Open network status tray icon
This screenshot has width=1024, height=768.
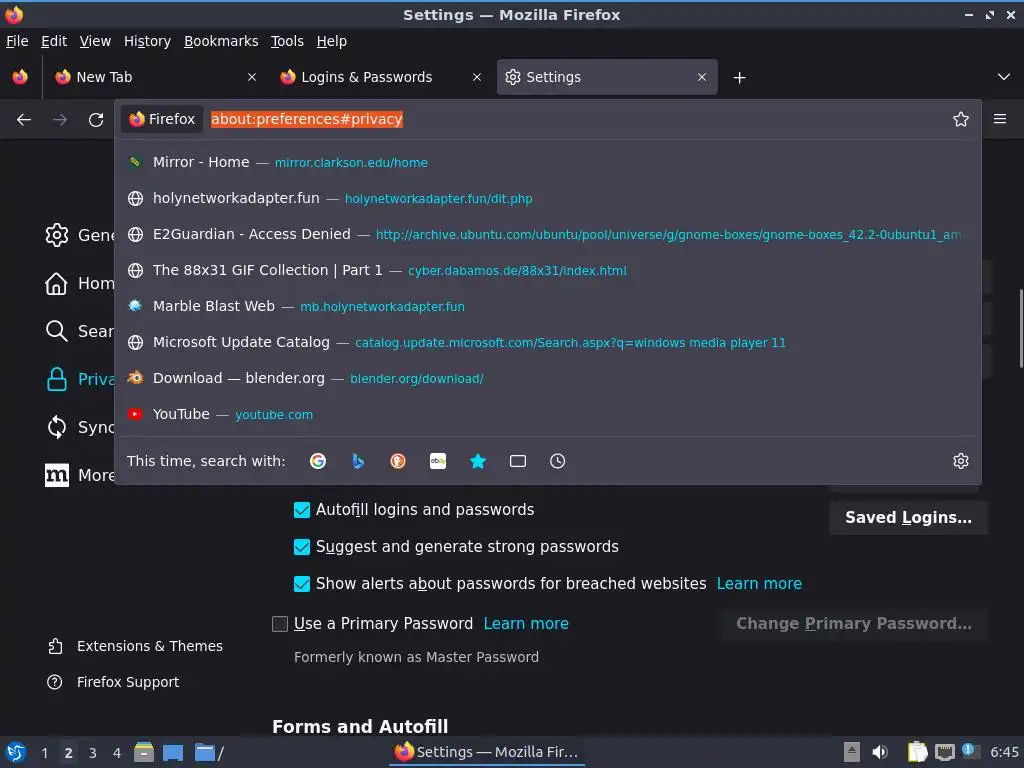click(945, 752)
